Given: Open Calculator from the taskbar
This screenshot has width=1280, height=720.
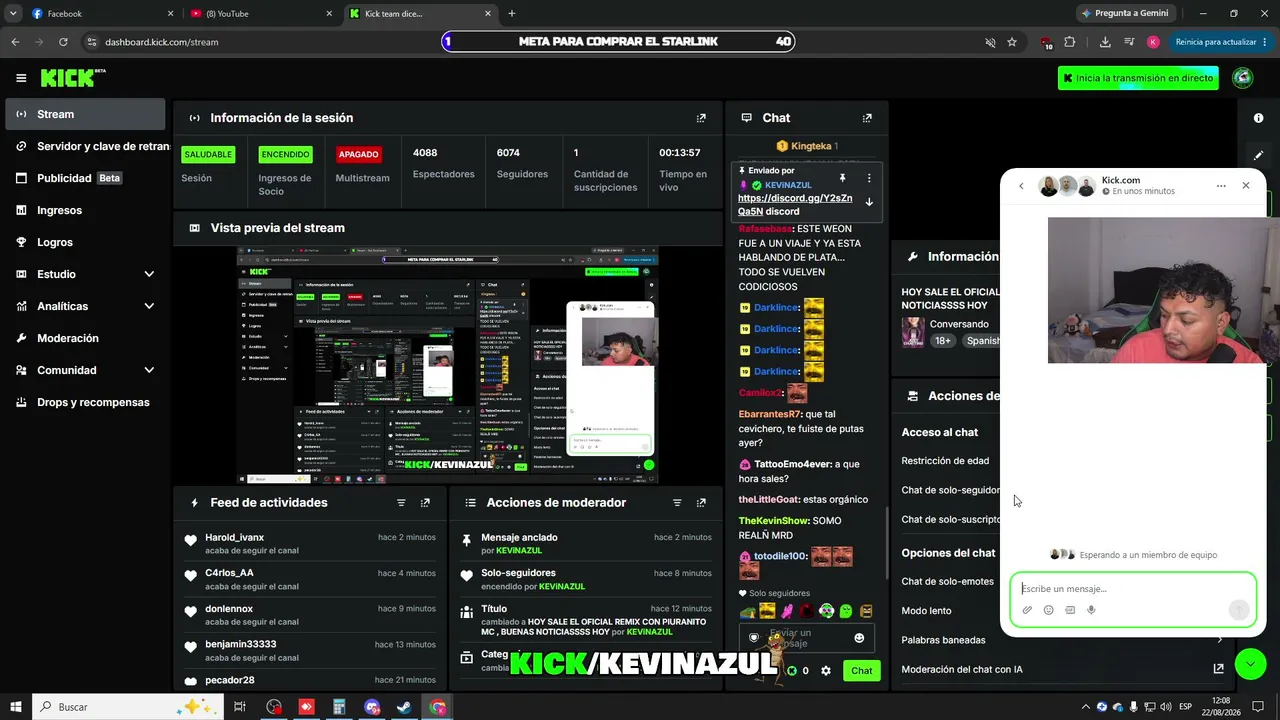Looking at the screenshot, I should click(x=339, y=707).
